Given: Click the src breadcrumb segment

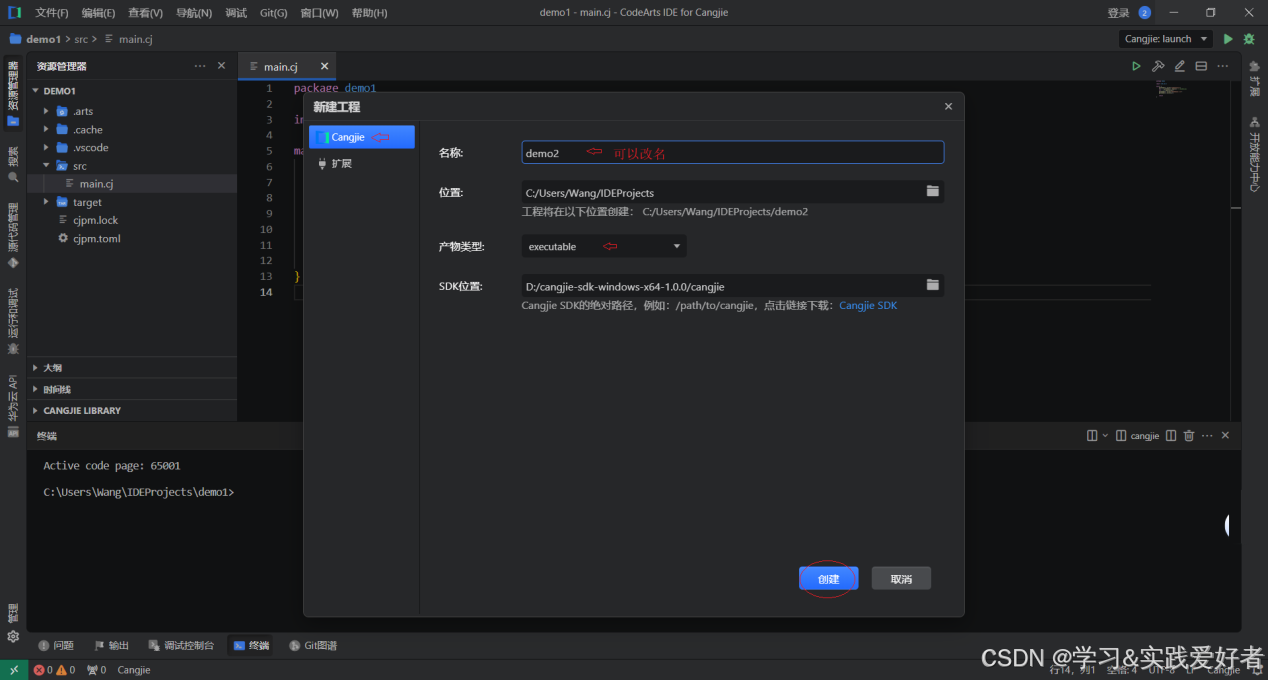Looking at the screenshot, I should [81, 39].
